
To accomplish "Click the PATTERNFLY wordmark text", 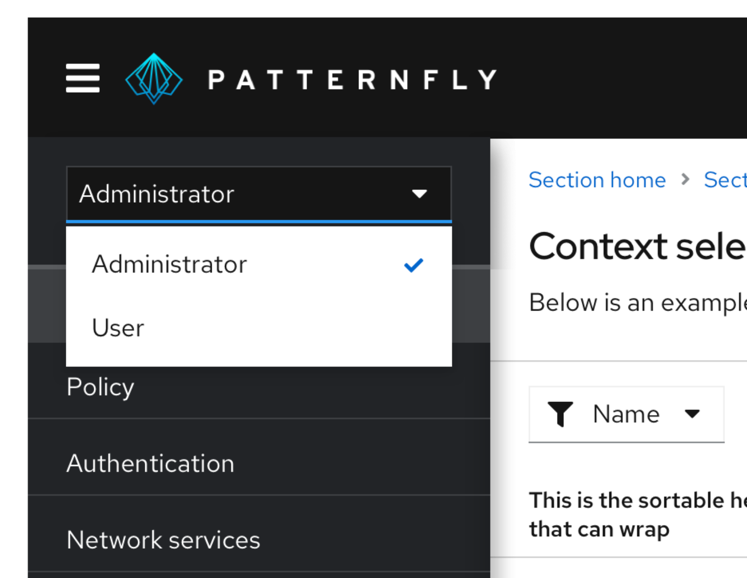I will click(352, 80).
